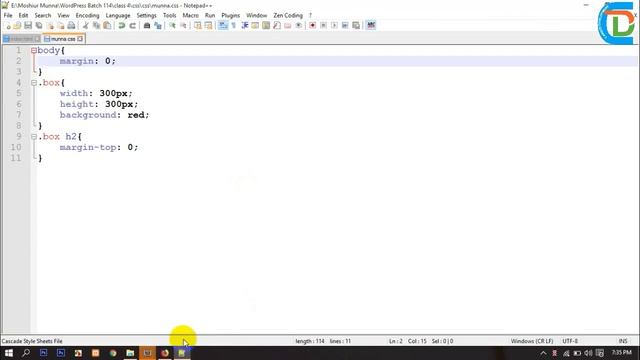Click the macro Playback toolbar icon
Viewport: 640px width, 360px height.
click(x=334, y=26)
